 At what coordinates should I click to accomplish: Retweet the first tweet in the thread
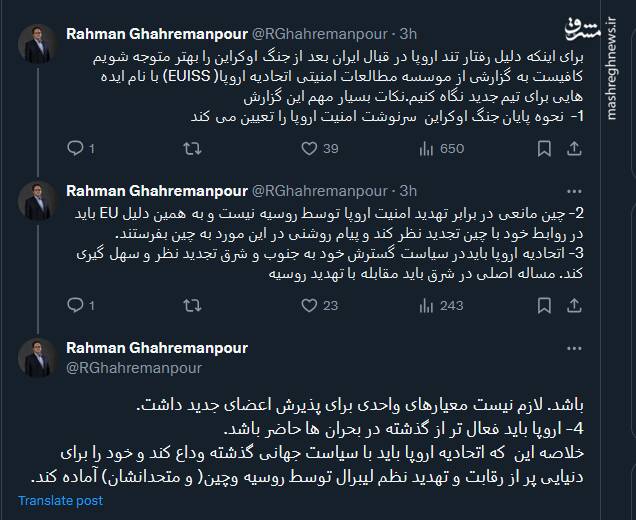coord(191,149)
